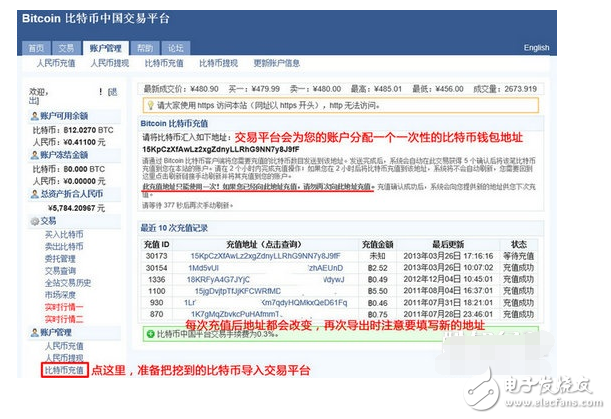The width and height of the screenshot is (611, 419).
Task: Click the green plus icon in the fee notice
Action: pos(150,334)
